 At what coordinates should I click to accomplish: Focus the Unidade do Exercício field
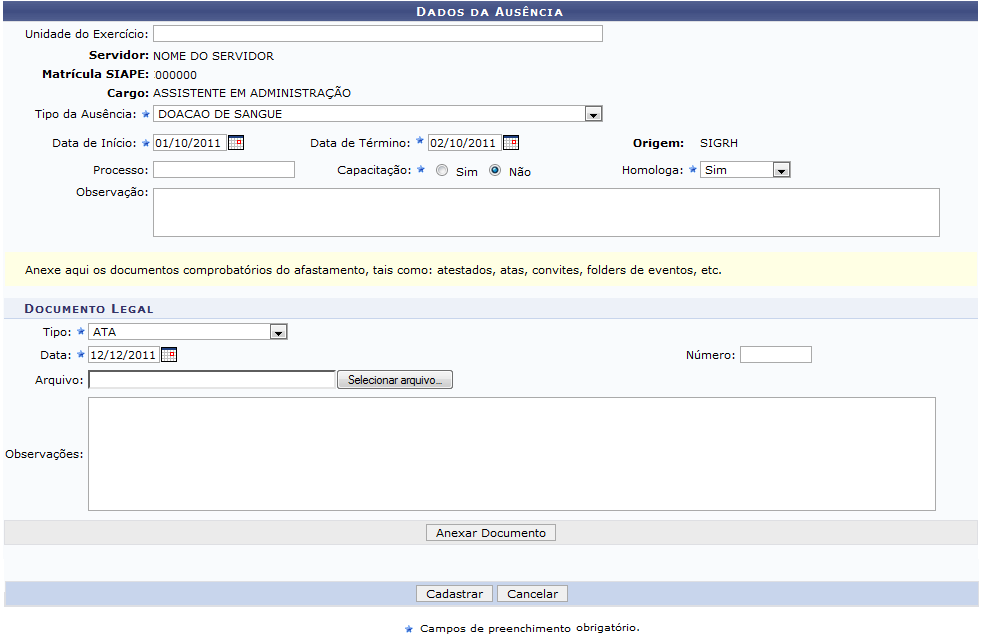[377, 34]
